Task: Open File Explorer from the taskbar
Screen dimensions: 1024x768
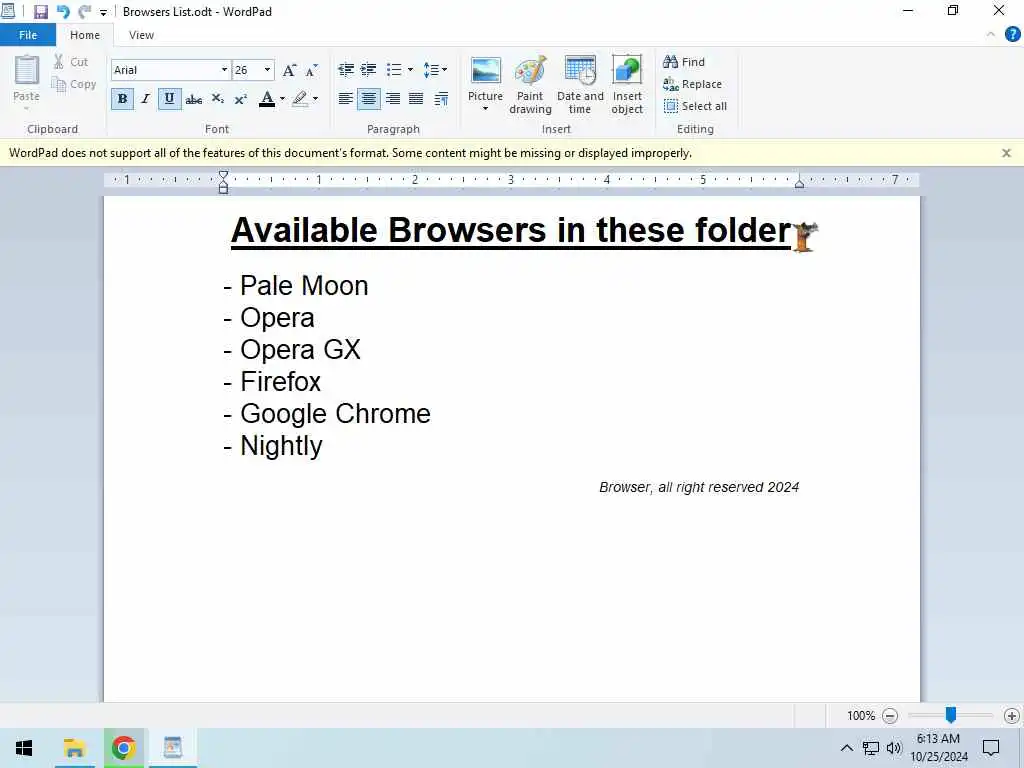Action: (x=75, y=748)
